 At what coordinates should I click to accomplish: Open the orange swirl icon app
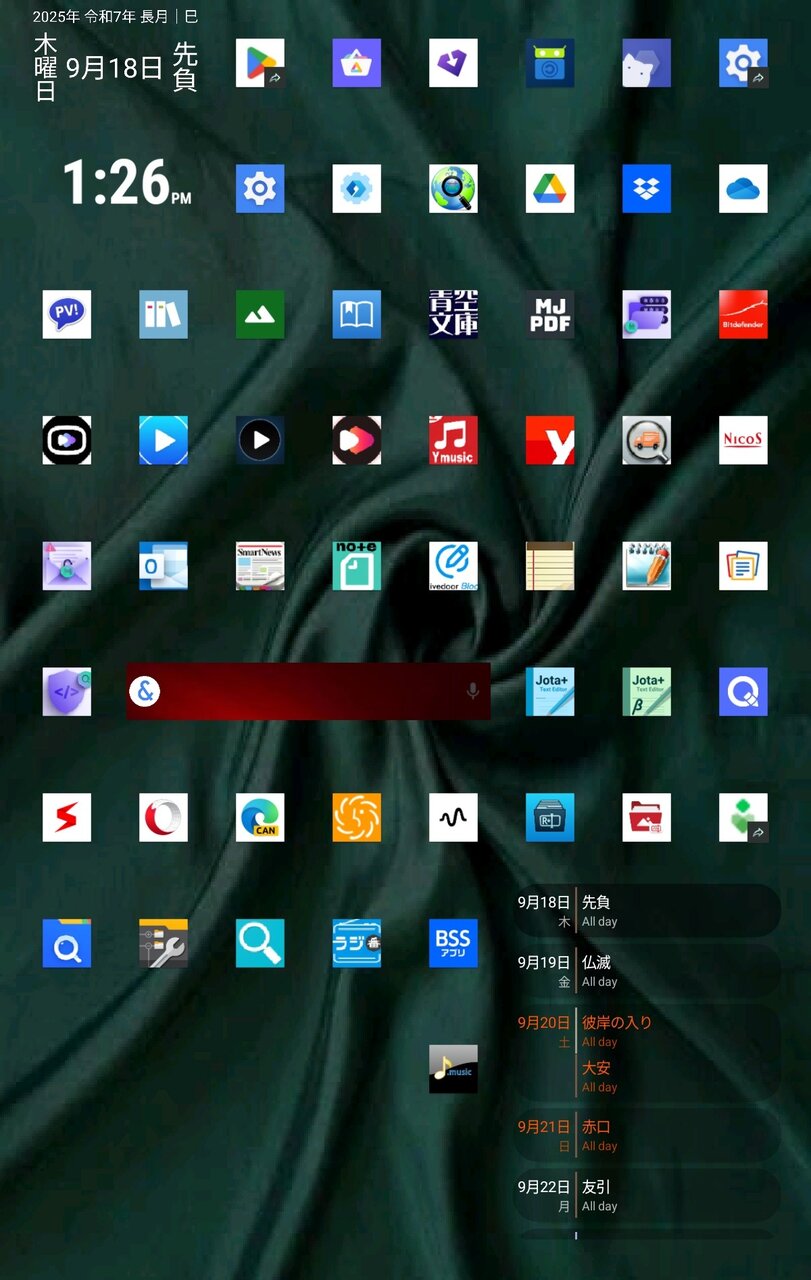357,818
